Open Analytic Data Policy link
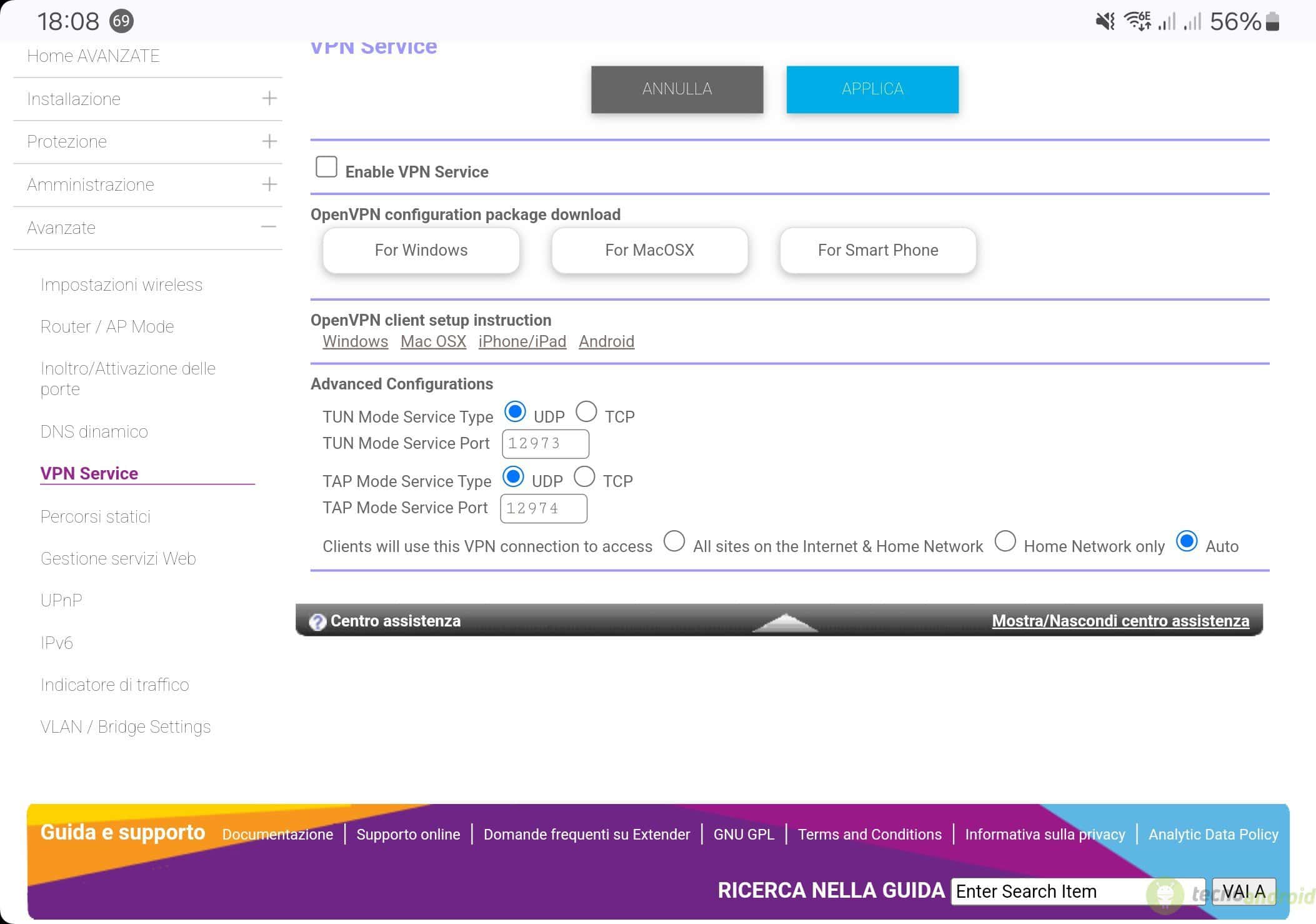 1214,835
